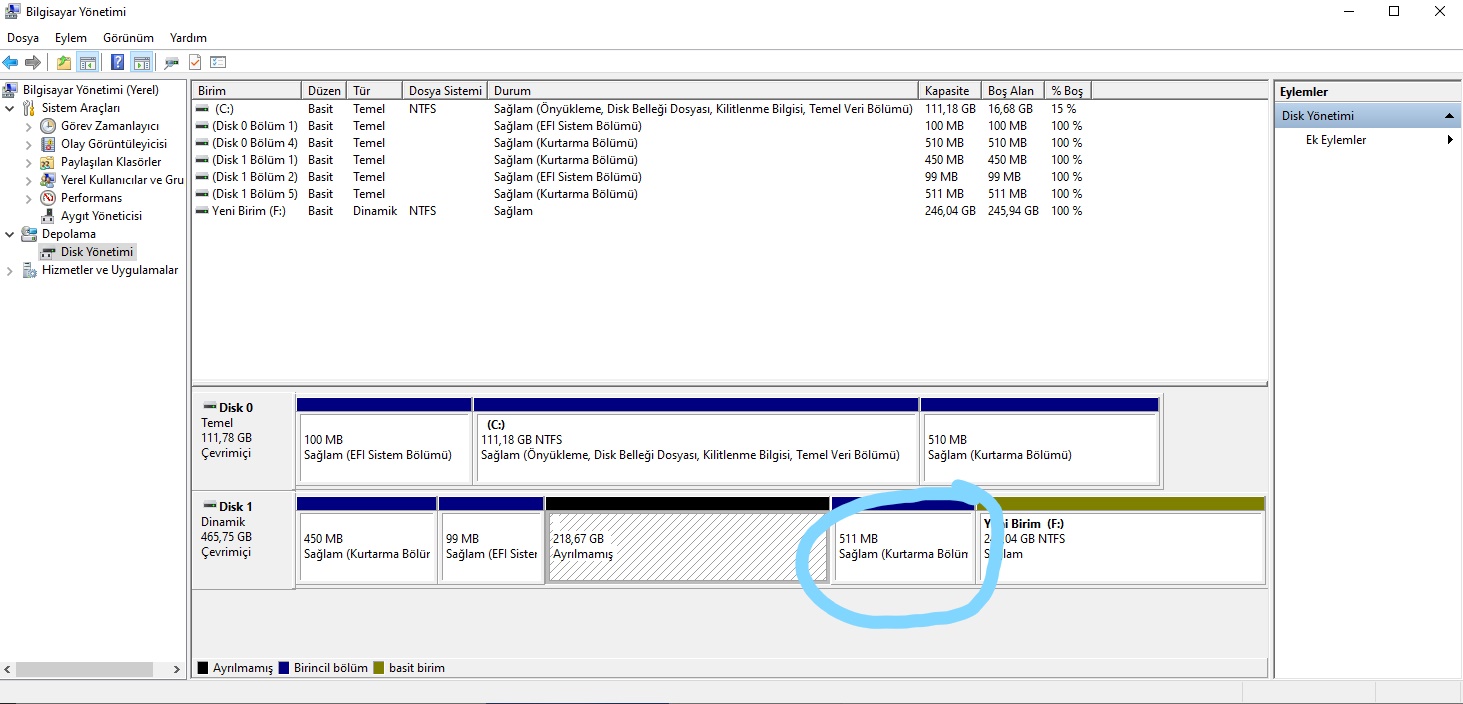Open Görev Zamanlayıcı clock icon item
Screen dimensions: 1463x704
coord(109,126)
